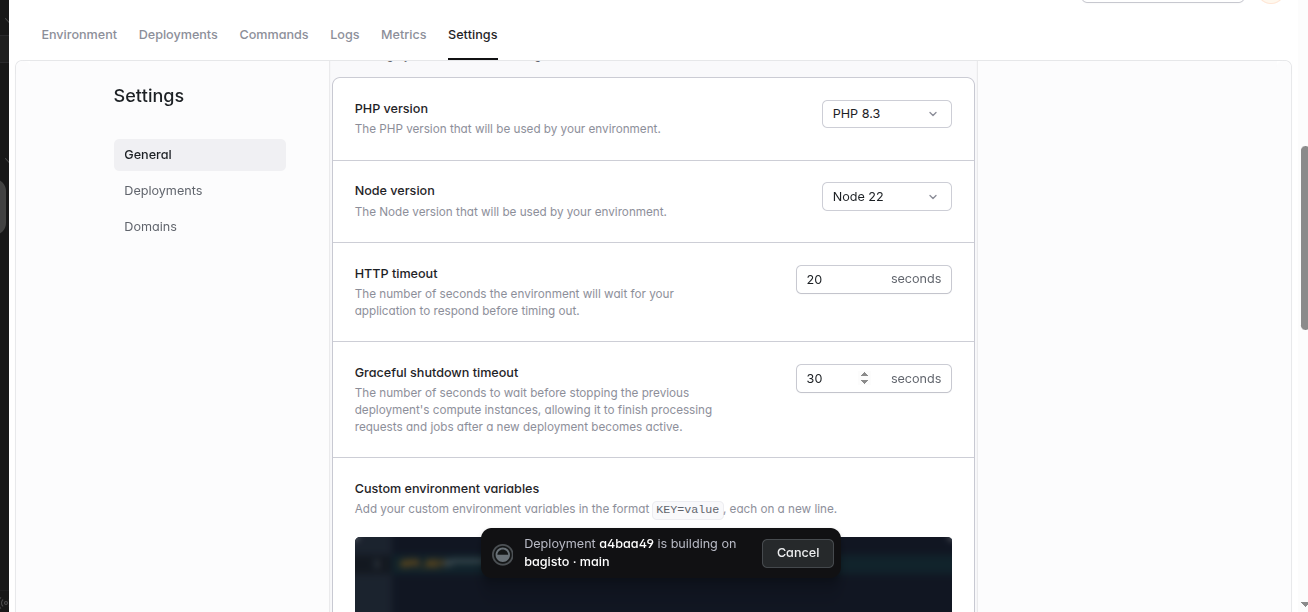Click the PHP version dropdown chevron
The width and height of the screenshot is (1308, 612).
pyautogui.click(x=933, y=114)
